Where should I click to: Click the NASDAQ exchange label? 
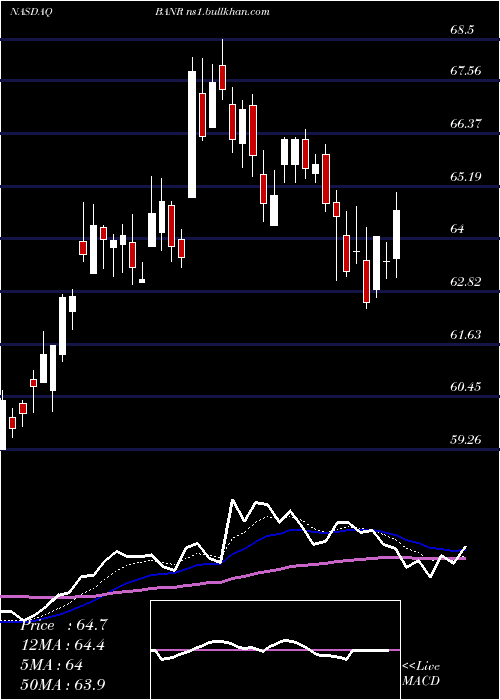(31, 12)
